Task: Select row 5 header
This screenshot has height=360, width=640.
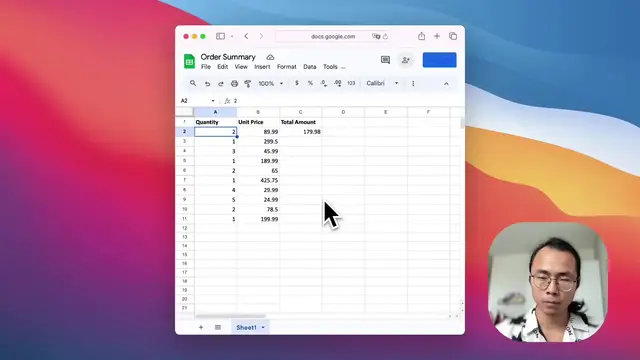Action: [x=184, y=161]
